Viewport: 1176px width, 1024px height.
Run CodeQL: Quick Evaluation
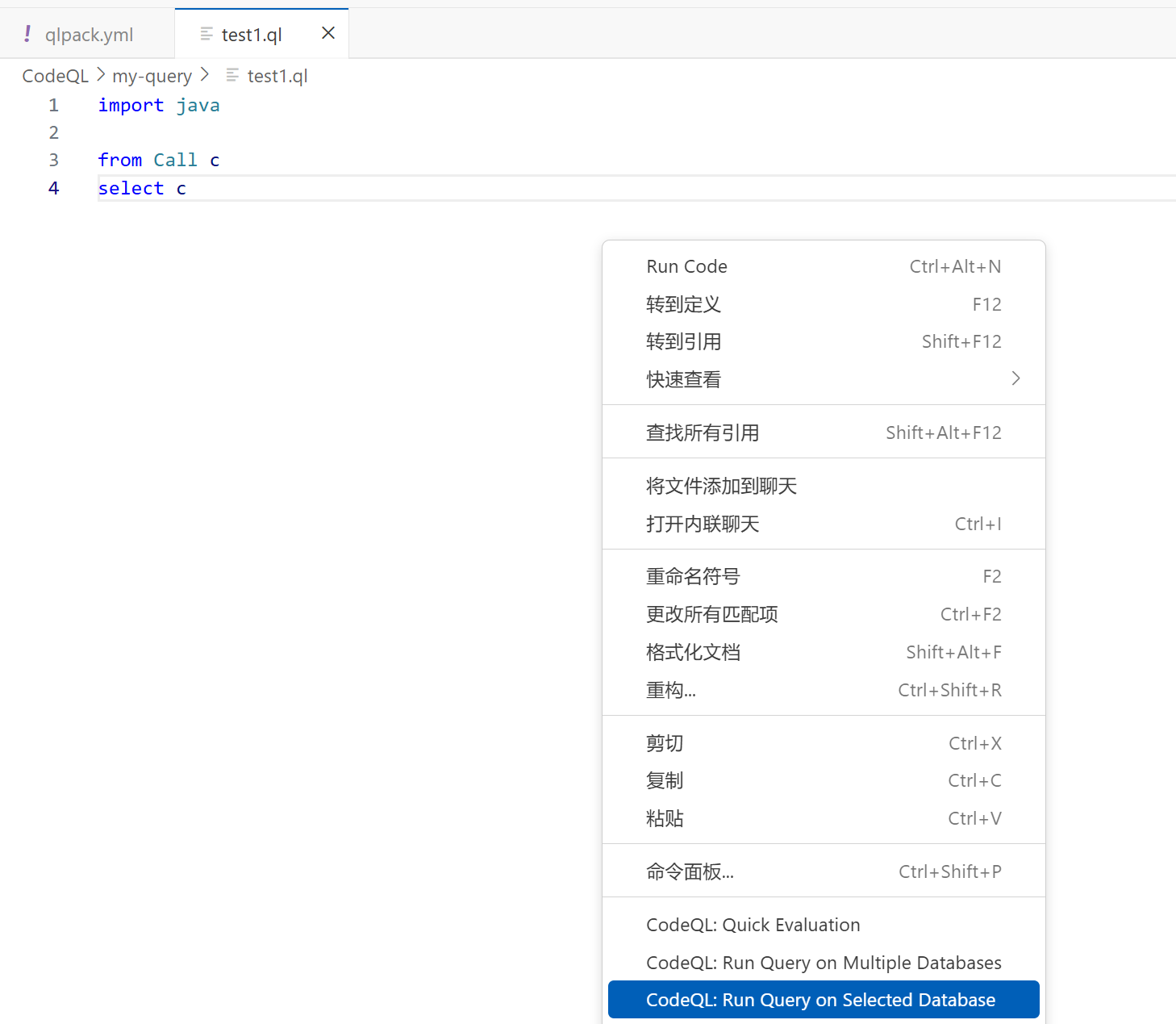(753, 925)
